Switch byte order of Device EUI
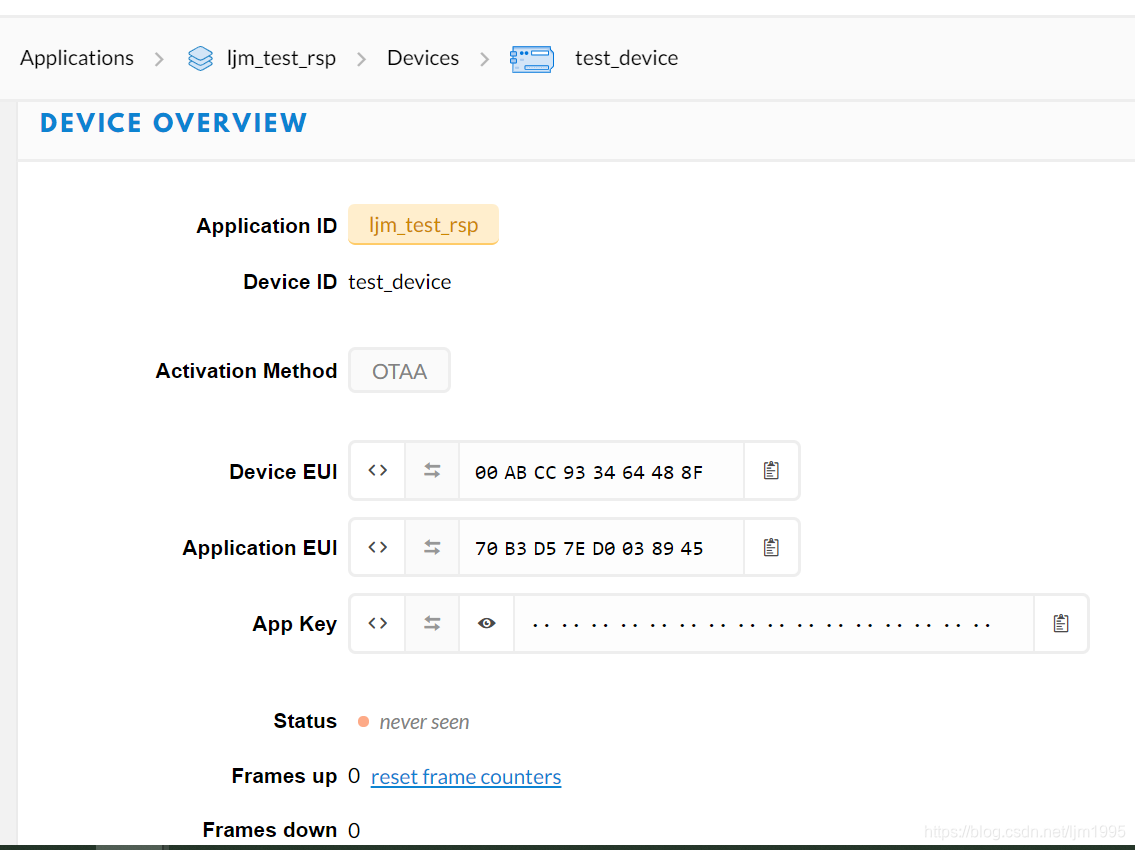Image resolution: width=1135 pixels, height=850 pixels. [x=432, y=471]
